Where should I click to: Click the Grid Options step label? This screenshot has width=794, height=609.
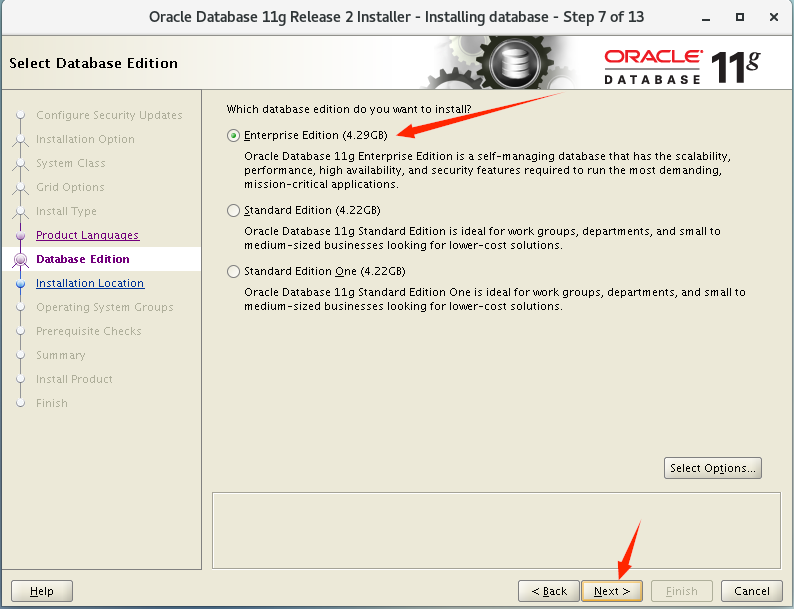point(70,187)
